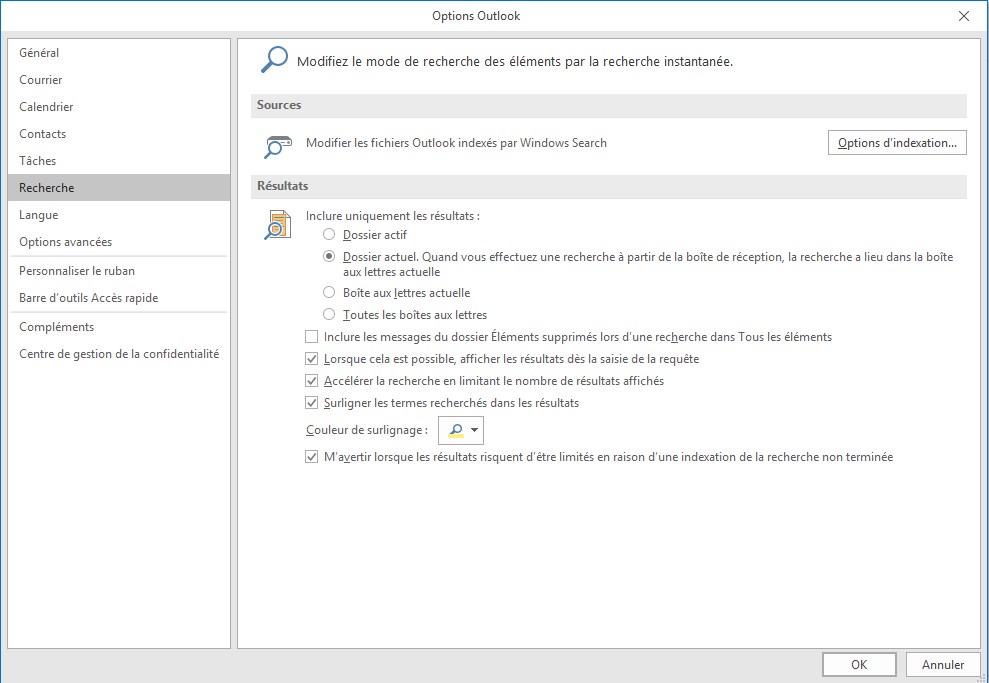Select the Tâches category

tap(119, 161)
